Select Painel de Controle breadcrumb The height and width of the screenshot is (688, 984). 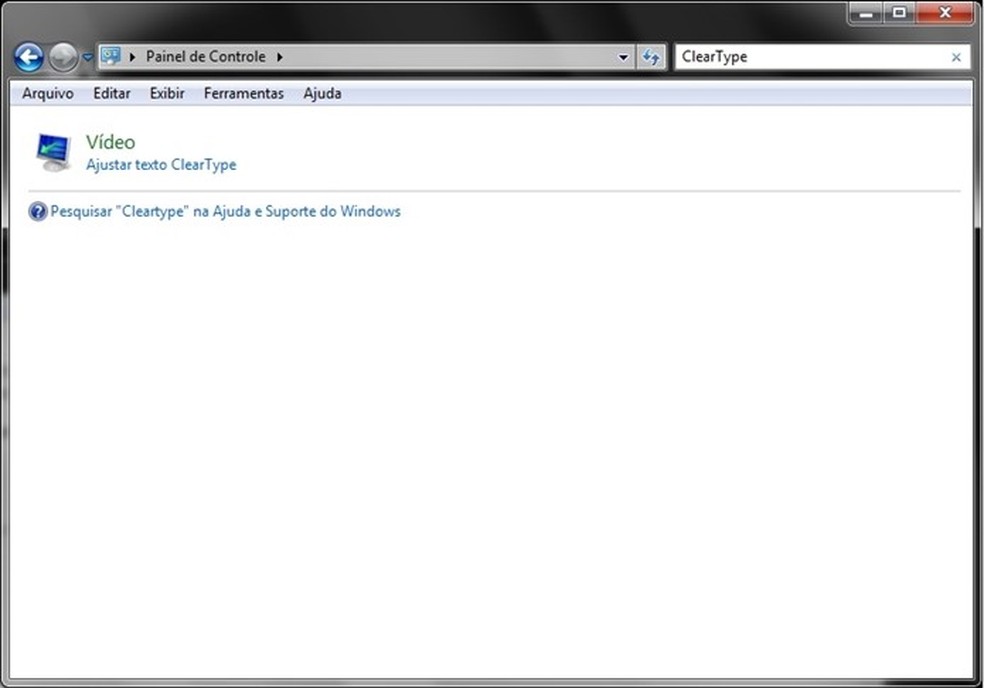[206, 56]
